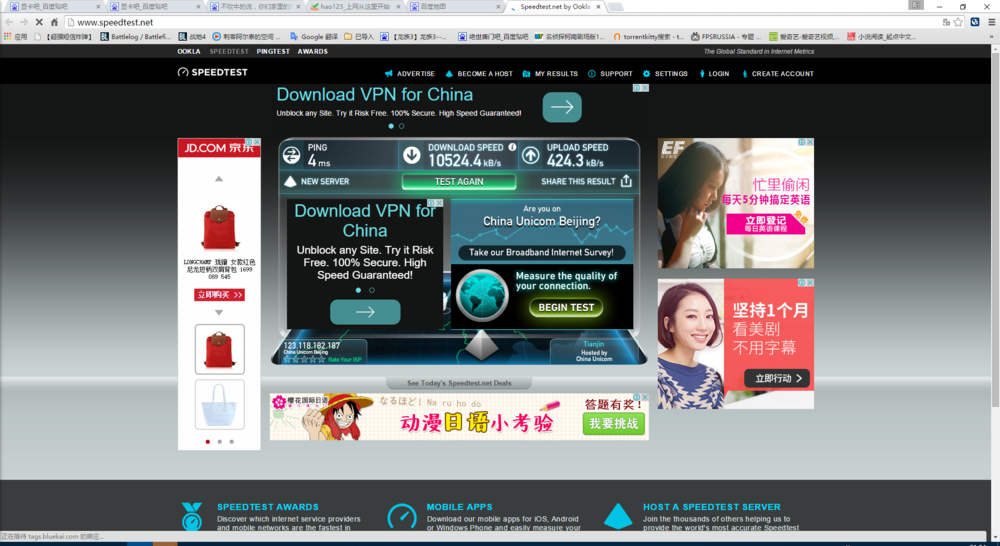The width and height of the screenshot is (1000, 546).
Task: Open SETTINGS in the site nav
Action: point(665,74)
